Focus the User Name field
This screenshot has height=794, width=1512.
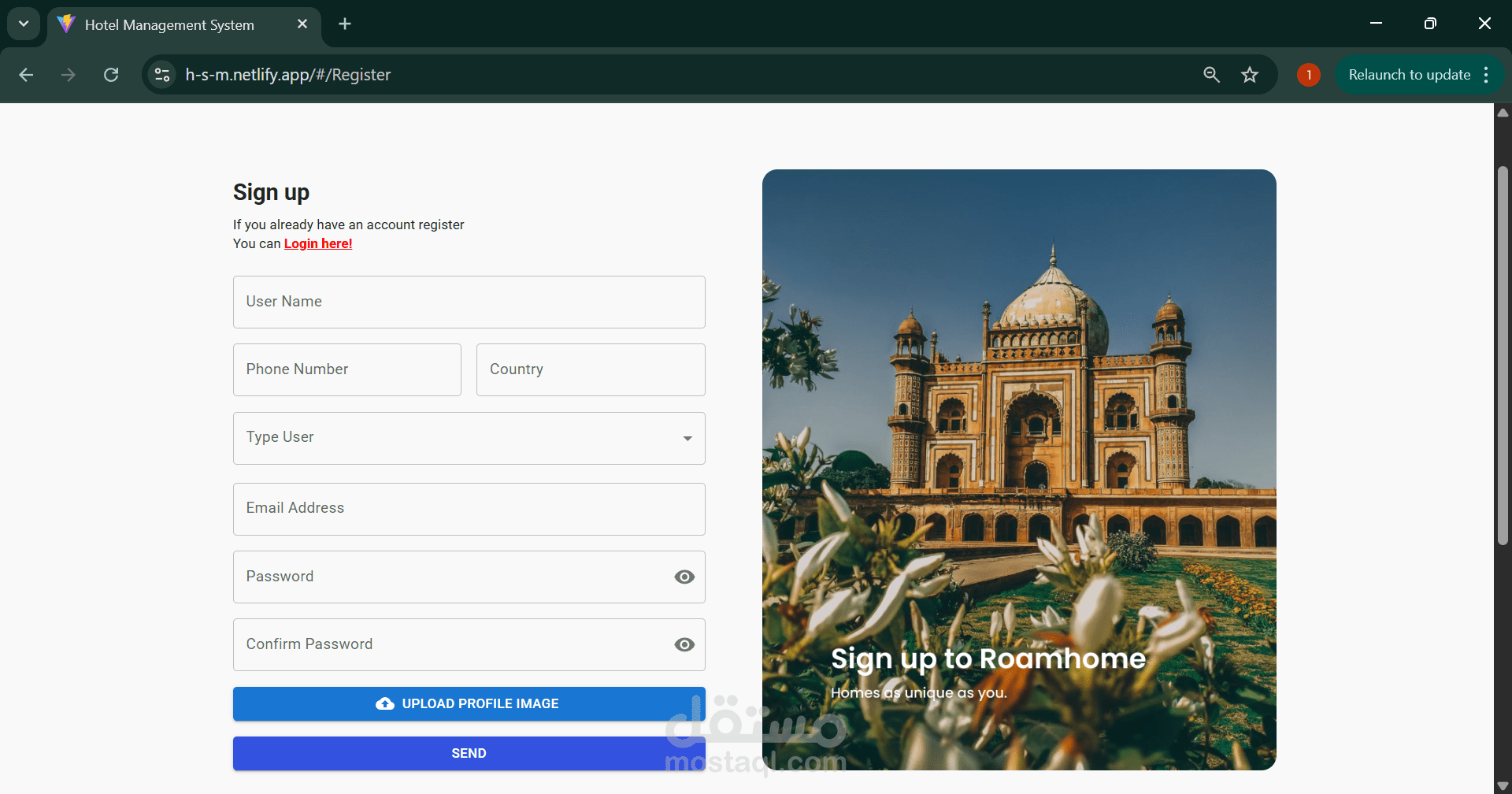[469, 302]
